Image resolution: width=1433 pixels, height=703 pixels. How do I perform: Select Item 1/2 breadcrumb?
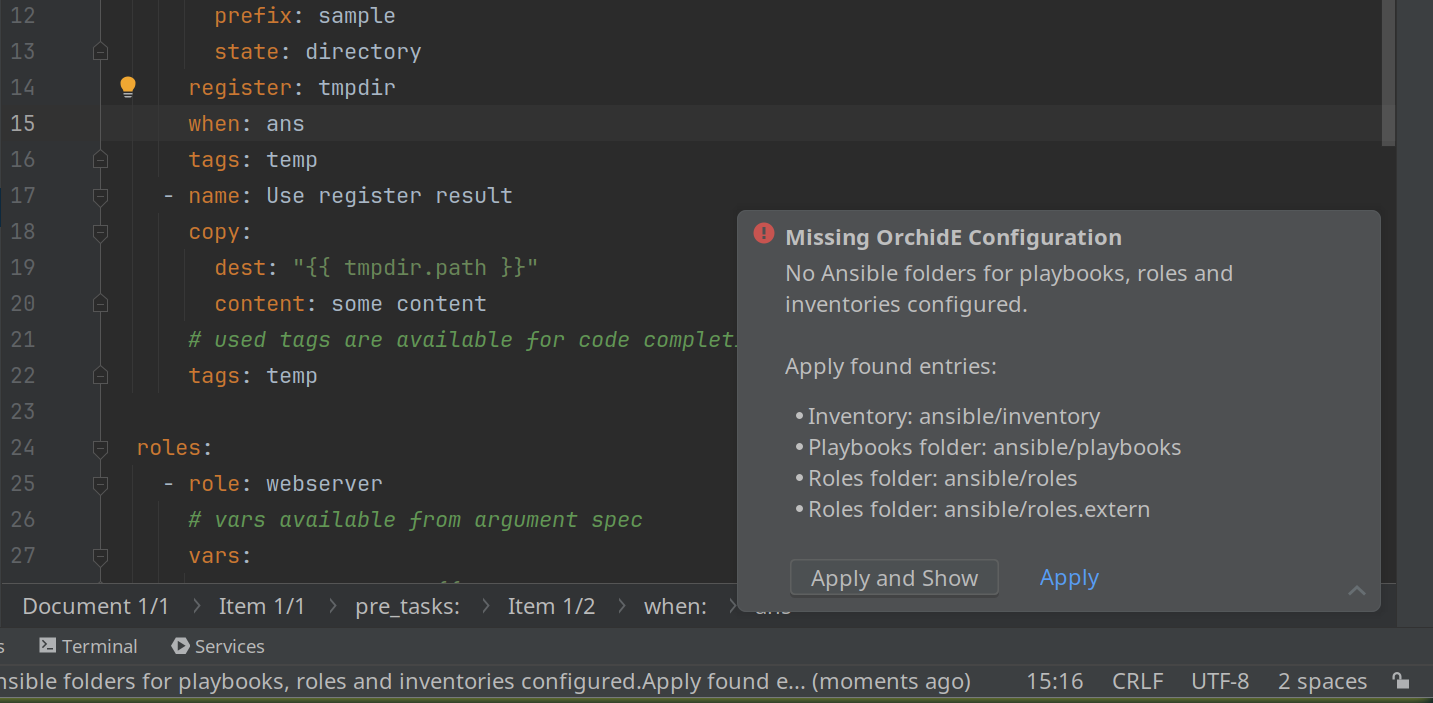click(x=551, y=606)
